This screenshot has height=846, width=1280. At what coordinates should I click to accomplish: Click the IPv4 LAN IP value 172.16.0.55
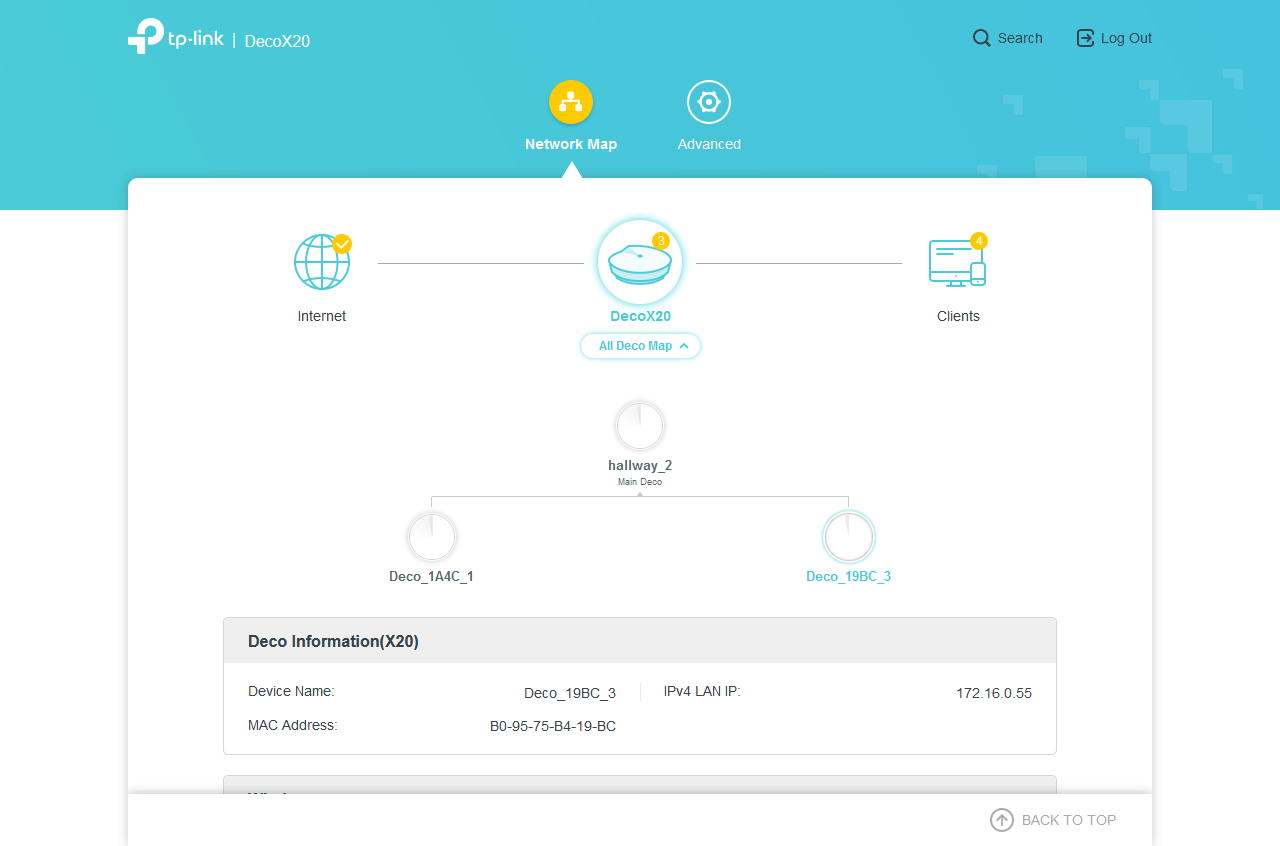[x=994, y=693]
